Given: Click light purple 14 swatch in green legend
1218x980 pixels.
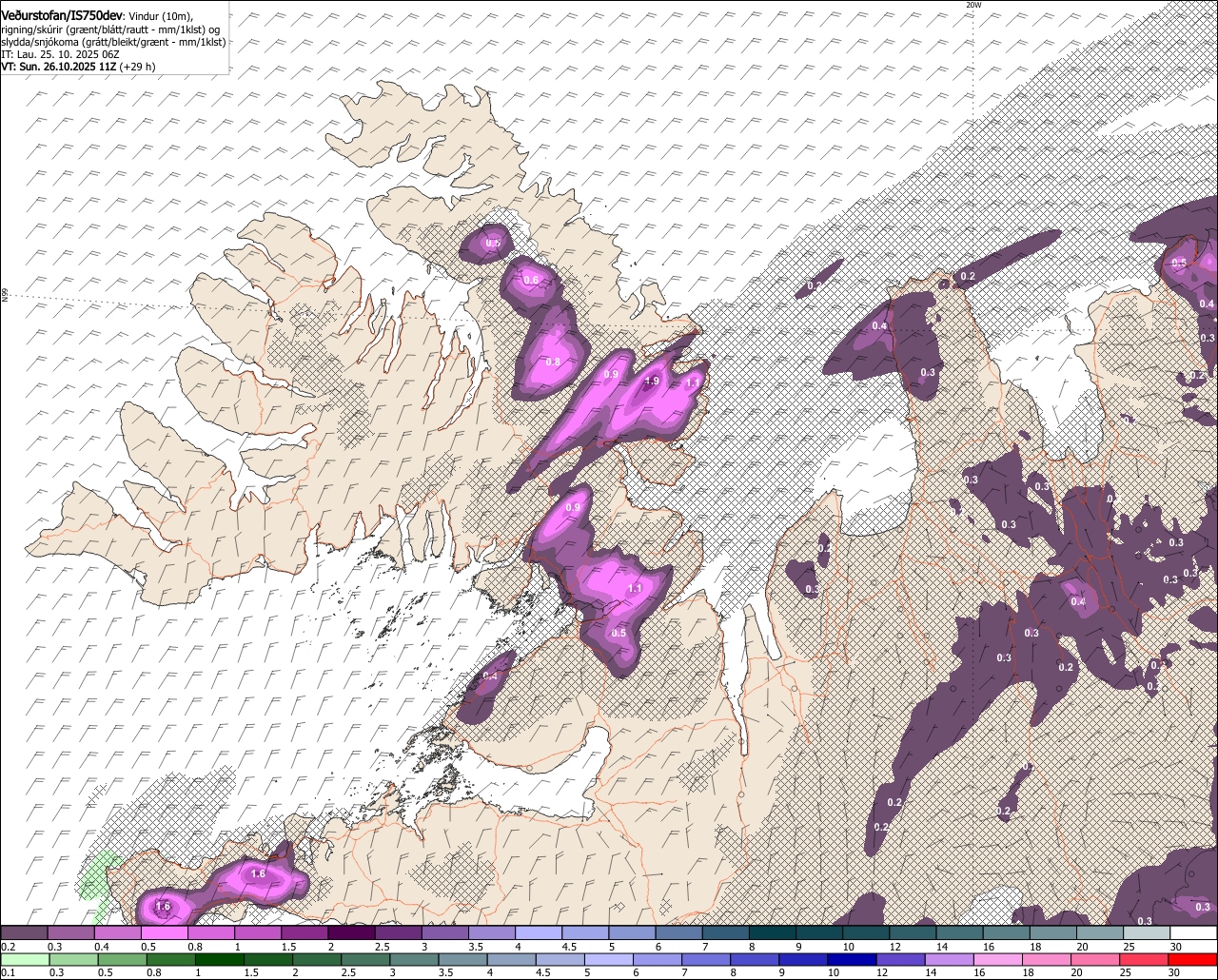Looking at the screenshot, I should pos(950,959).
